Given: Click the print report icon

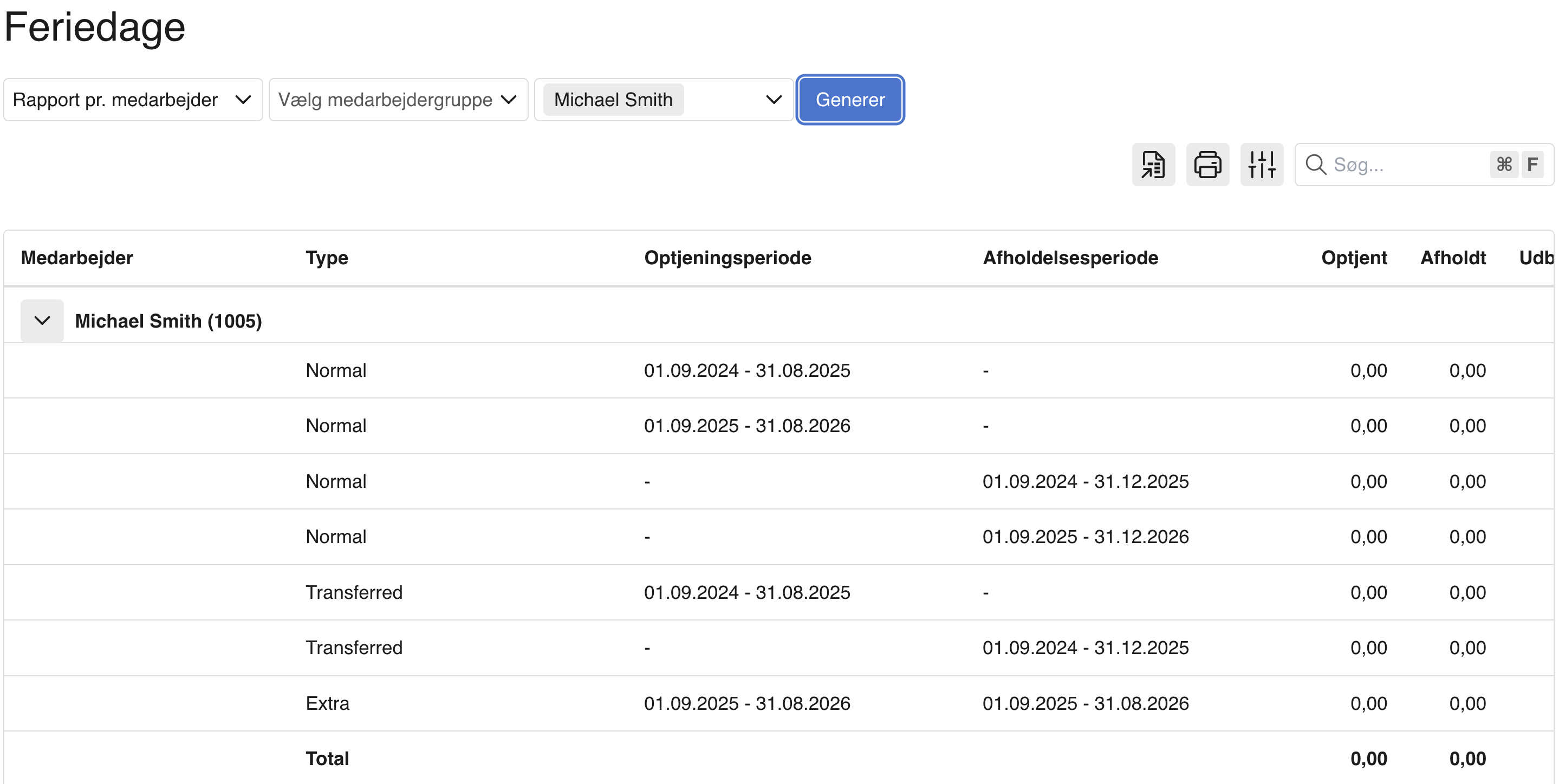Looking at the screenshot, I should click(1207, 165).
